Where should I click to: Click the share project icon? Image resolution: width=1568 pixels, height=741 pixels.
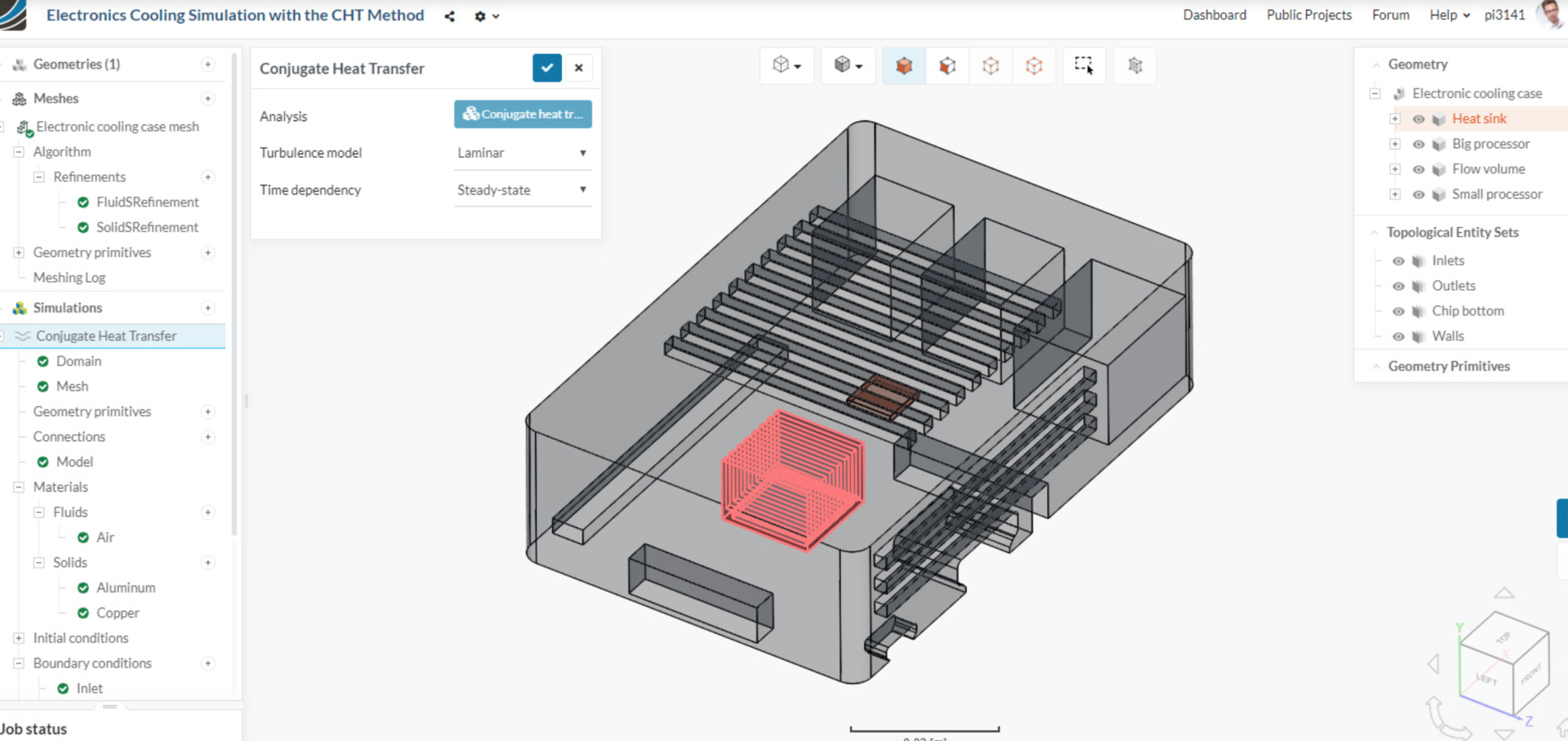tap(449, 16)
